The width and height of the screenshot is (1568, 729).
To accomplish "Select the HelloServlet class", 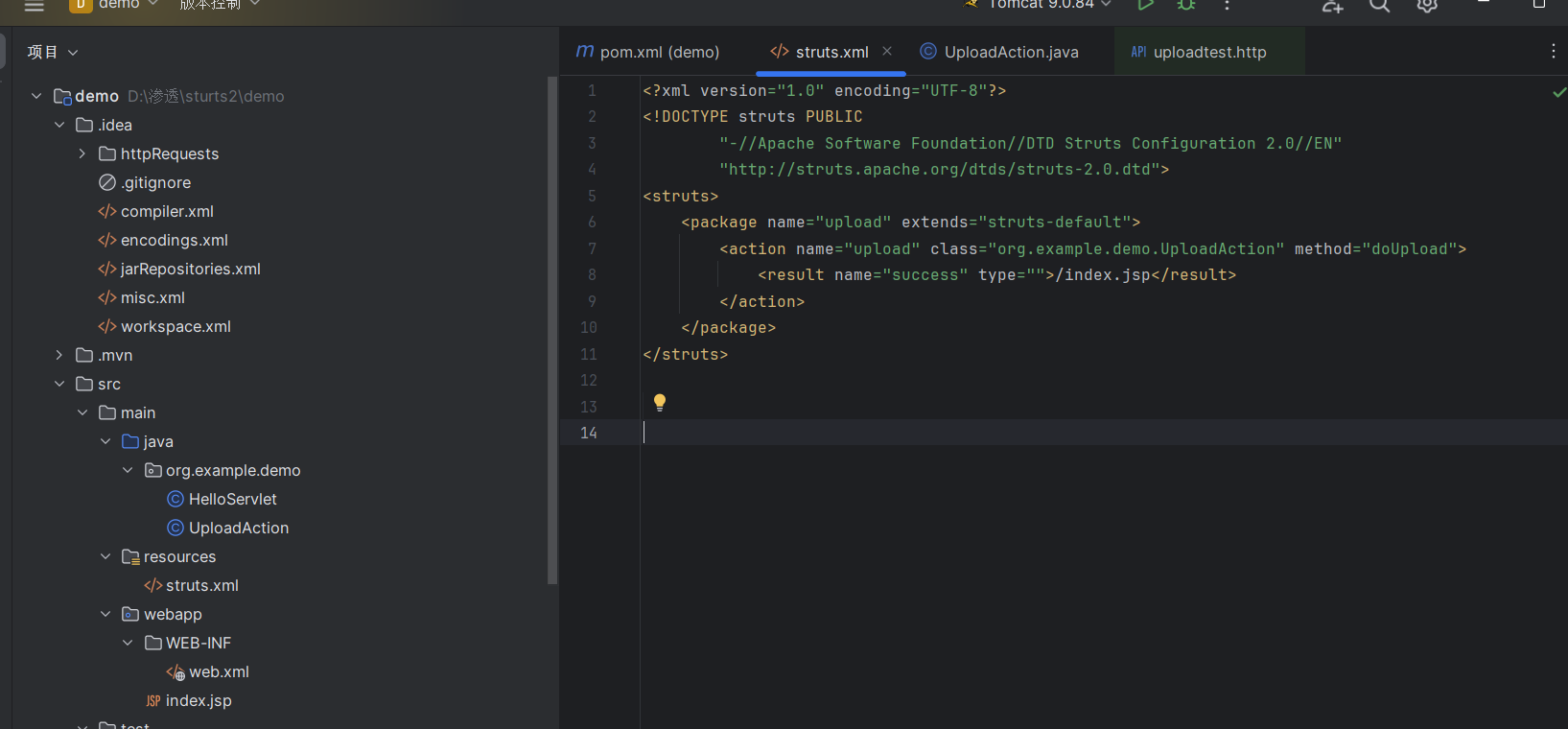I will (232, 499).
